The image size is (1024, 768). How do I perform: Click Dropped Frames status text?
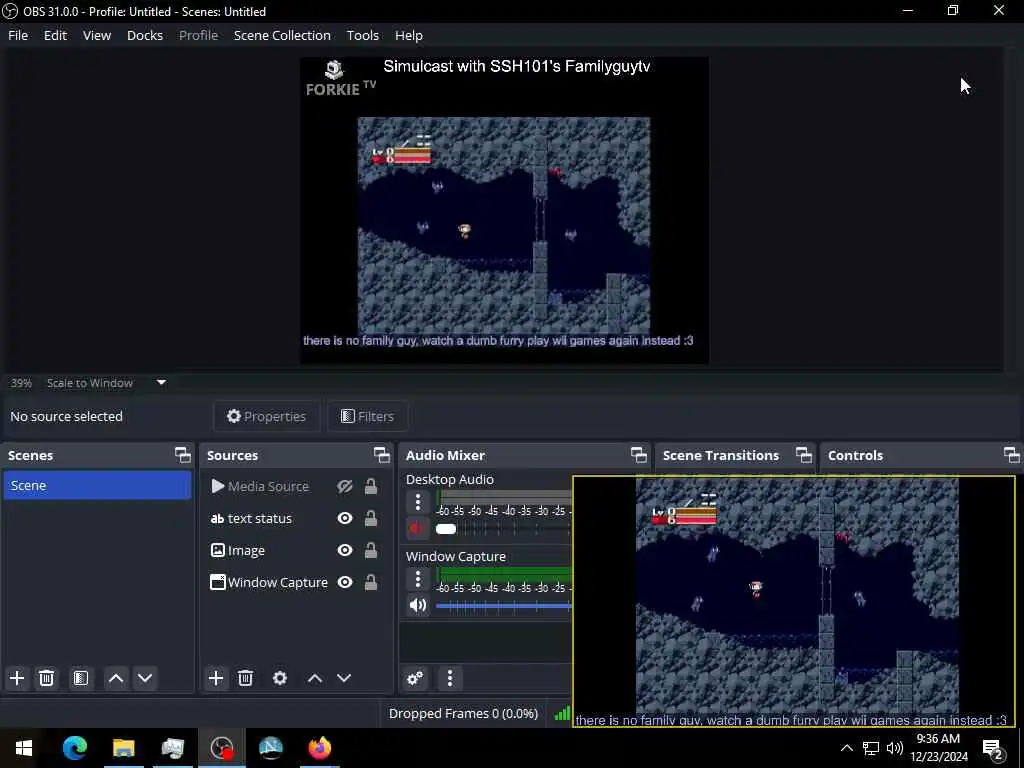pyautogui.click(x=463, y=713)
